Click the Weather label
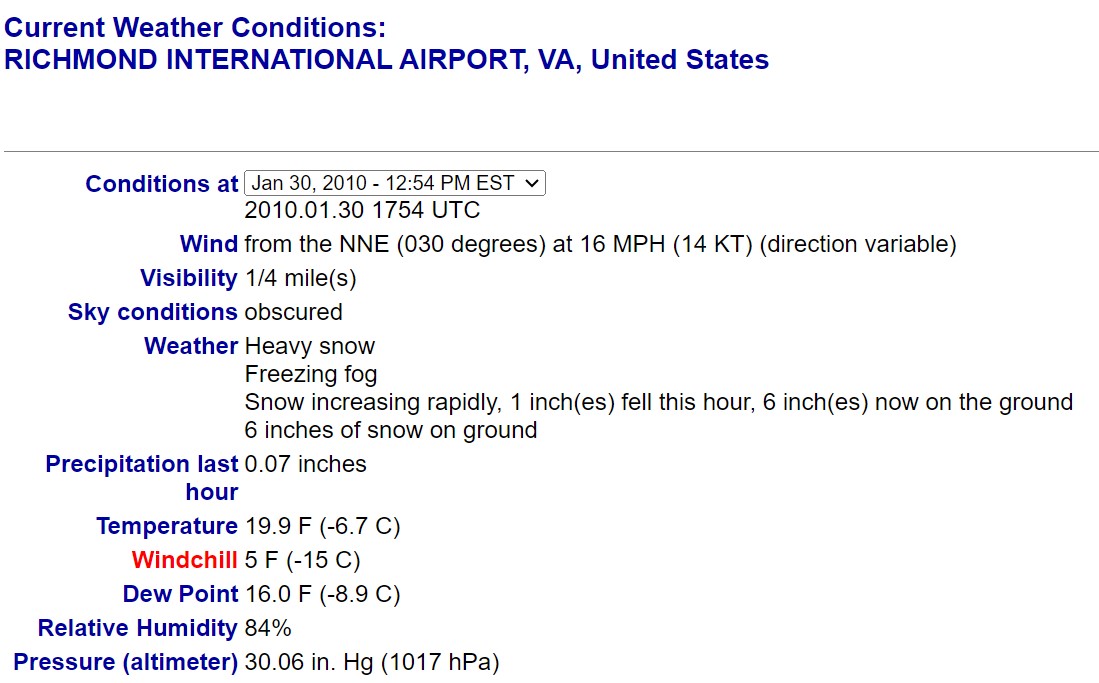 [191, 346]
